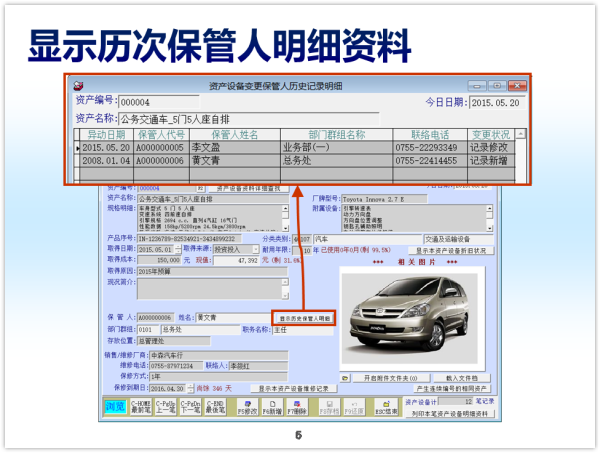Viewport: 600px width, 453px height.
Task: Click phone cell 0755-22293349
Action: coord(430,147)
